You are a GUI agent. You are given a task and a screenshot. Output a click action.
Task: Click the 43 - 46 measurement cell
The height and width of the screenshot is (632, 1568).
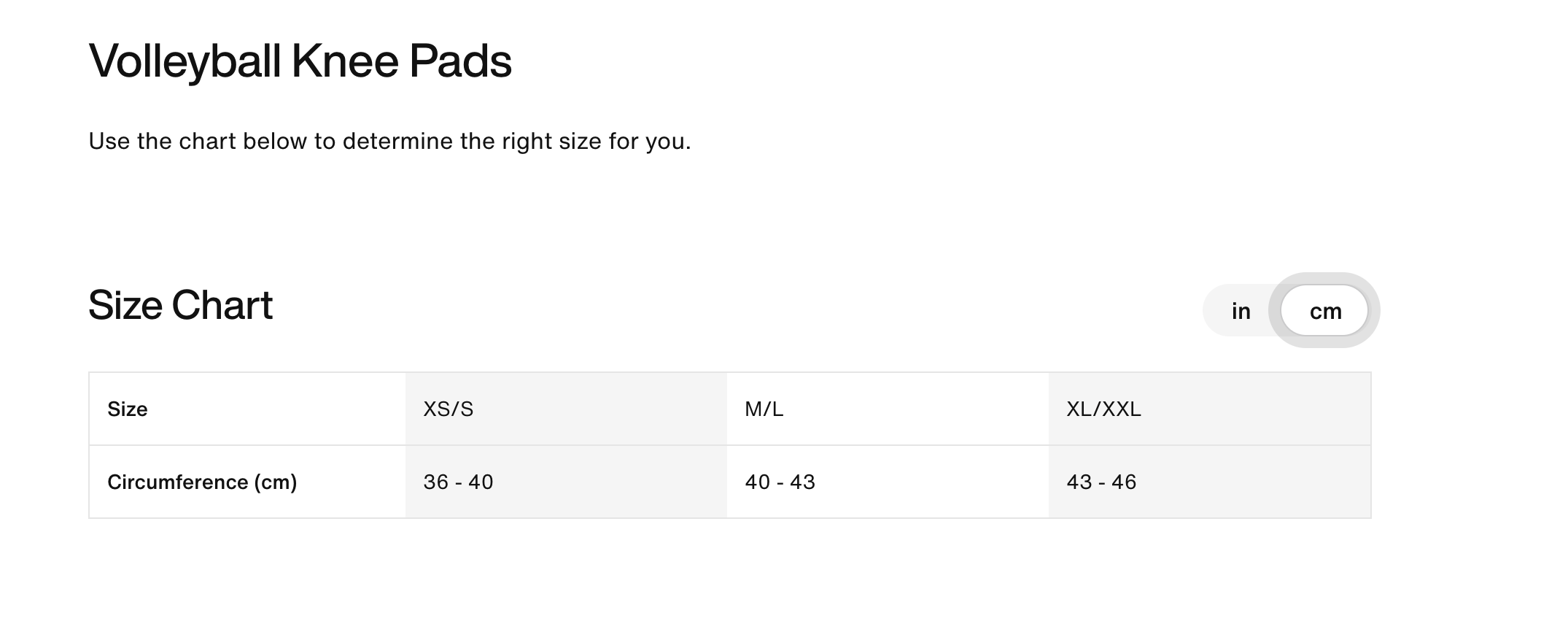[1101, 482]
